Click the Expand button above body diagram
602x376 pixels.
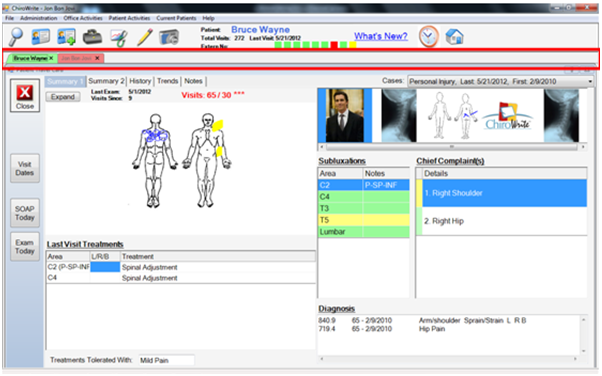coord(63,97)
